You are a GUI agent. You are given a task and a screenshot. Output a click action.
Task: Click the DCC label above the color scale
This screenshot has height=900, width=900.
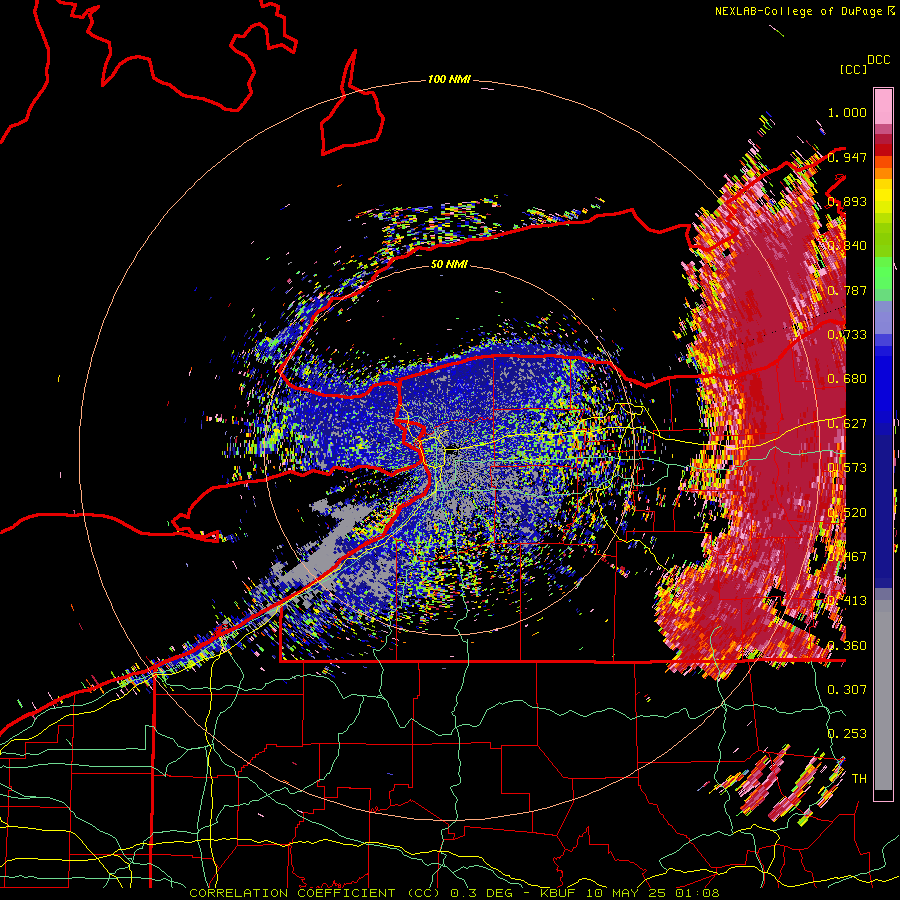(x=878, y=60)
